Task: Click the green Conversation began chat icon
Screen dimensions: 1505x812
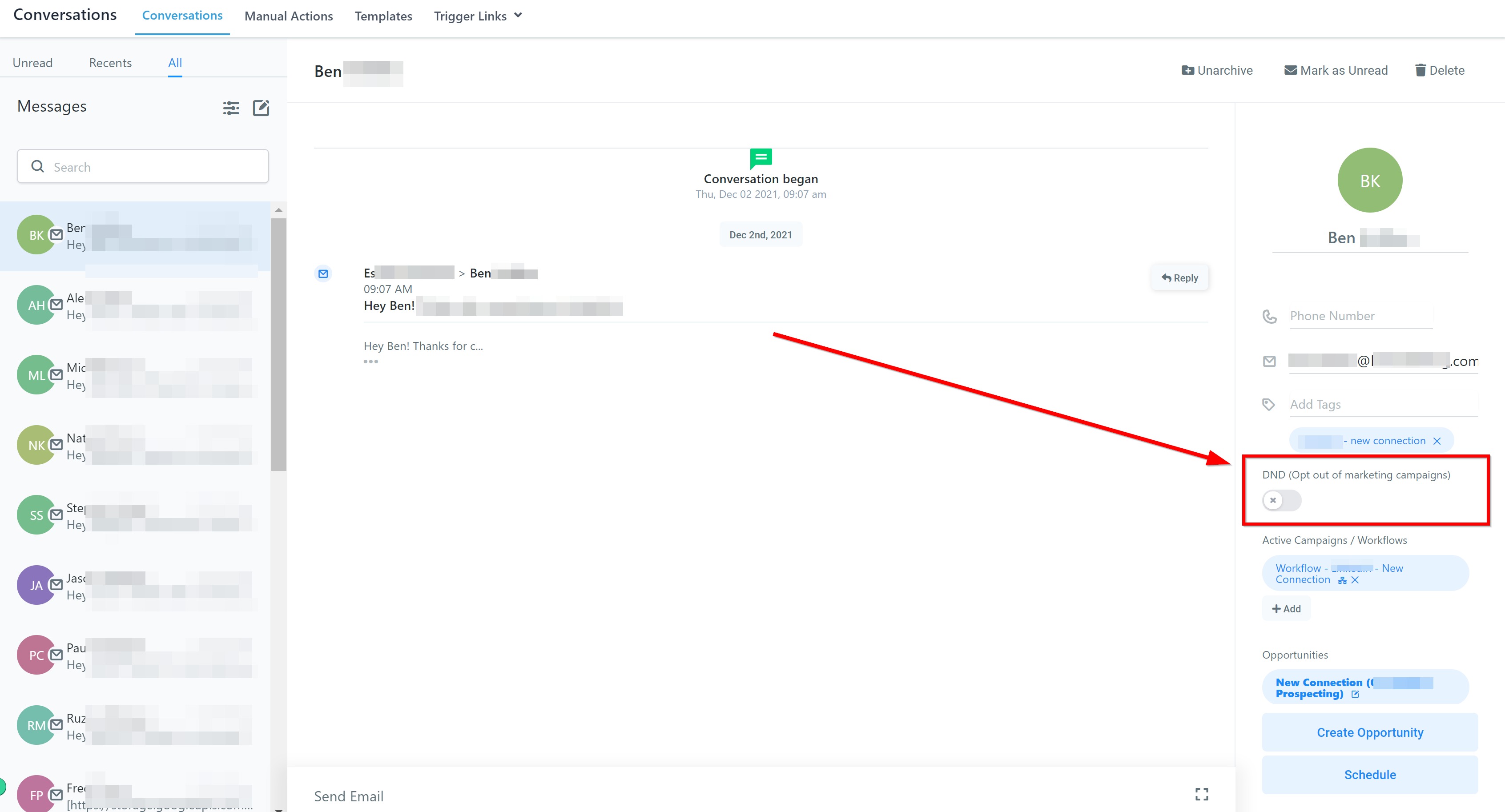Action: point(761,158)
